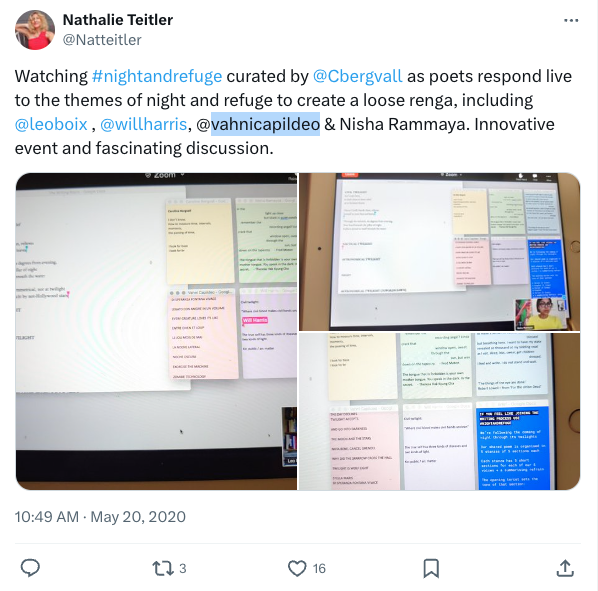
Task: Open the #nightandrefuge hashtag
Action: click(x=157, y=76)
